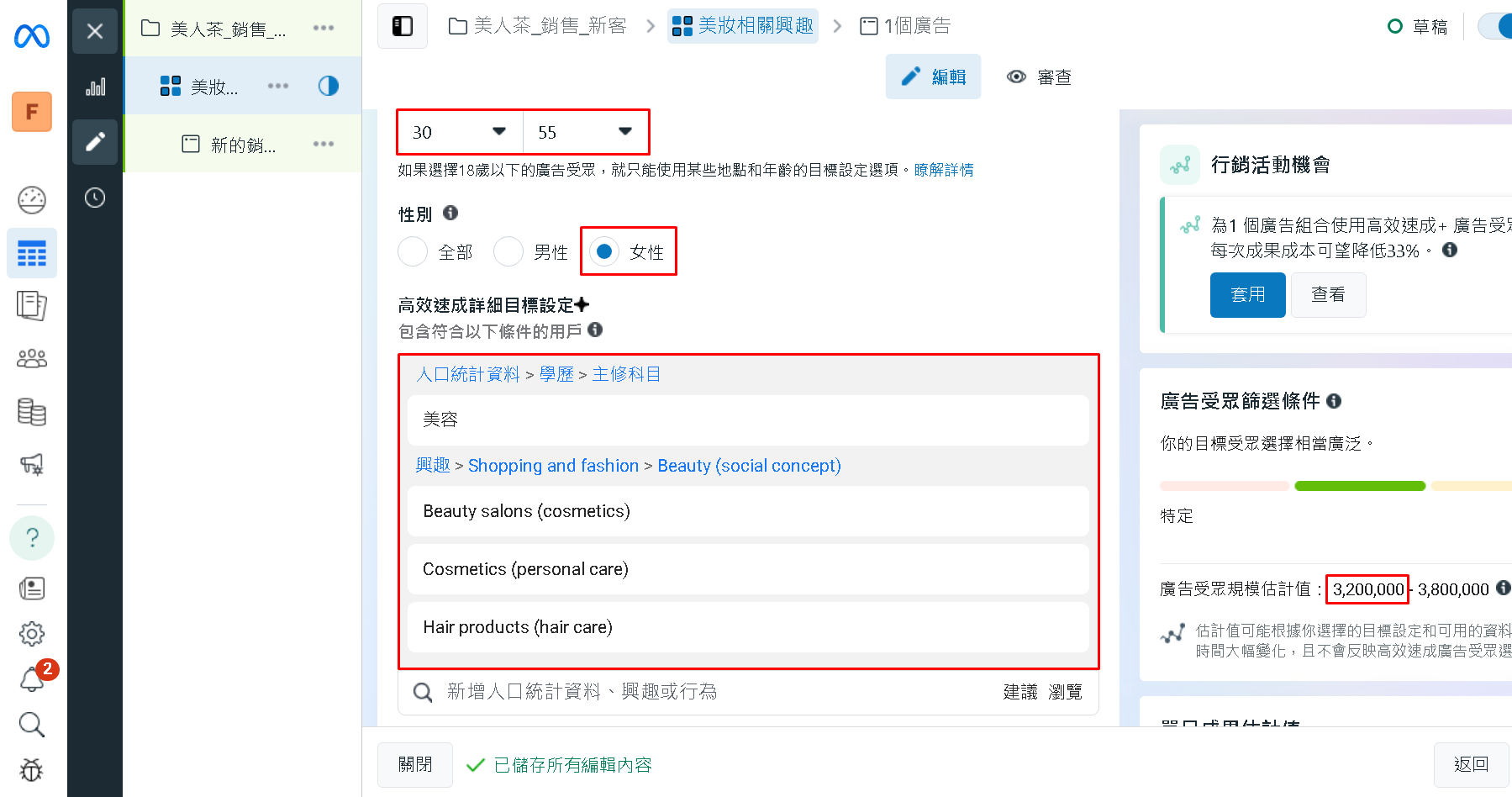This screenshot has width=1512, height=797.
Task: Click the 行銷活動機會 opportunity icon
Action: (1180, 165)
